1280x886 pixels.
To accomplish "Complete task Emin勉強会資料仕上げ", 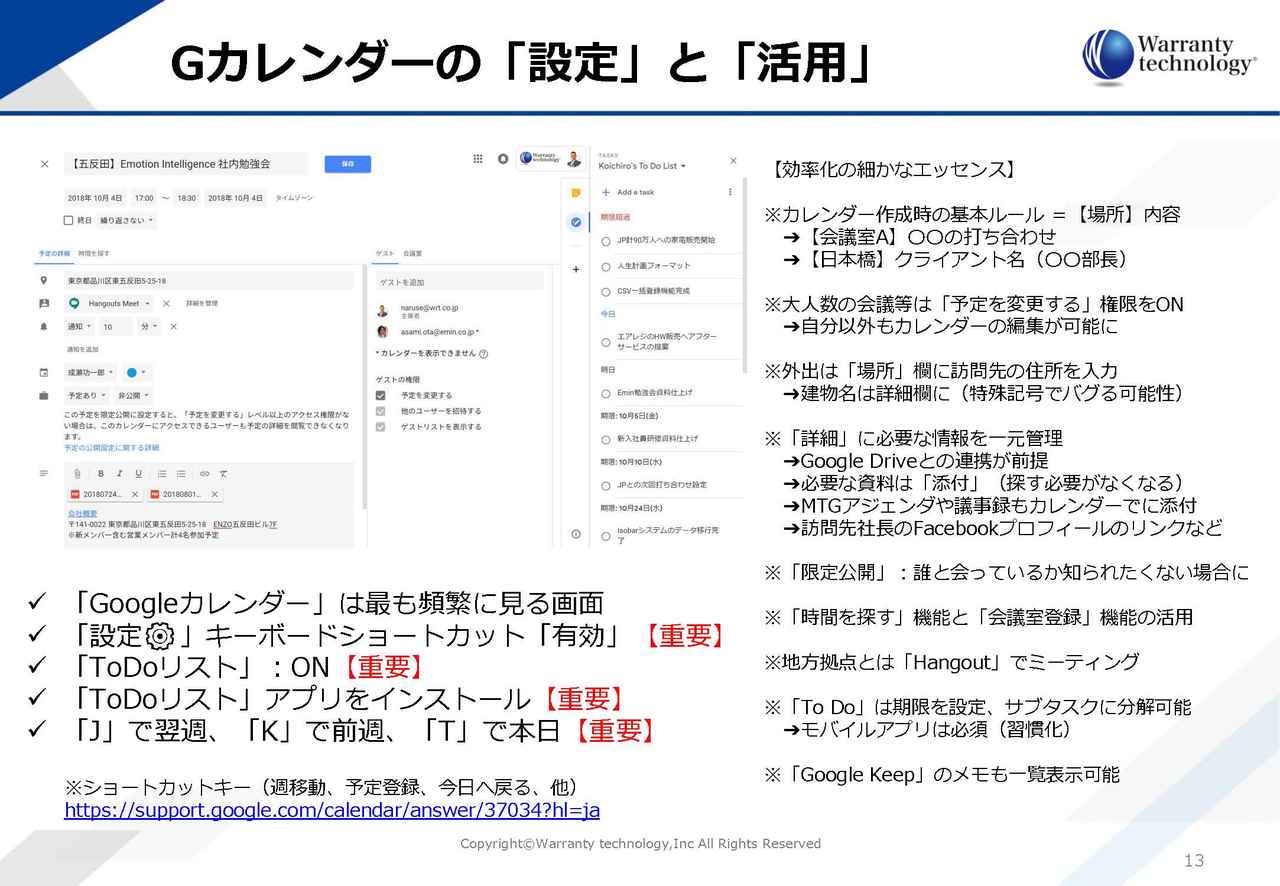I will (x=606, y=393).
